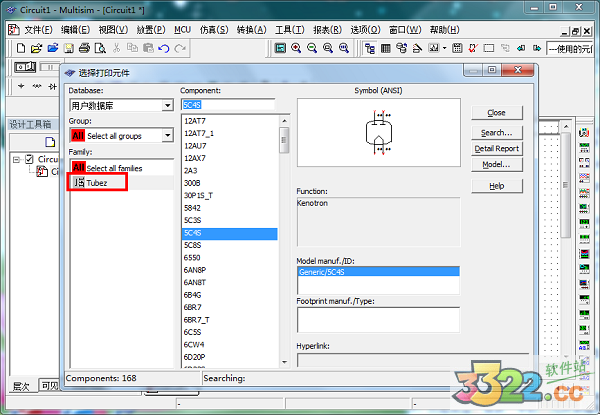Open the Postprocessor calculator icon
Image resolution: width=600 pixels, height=415 pixels.
457,48
